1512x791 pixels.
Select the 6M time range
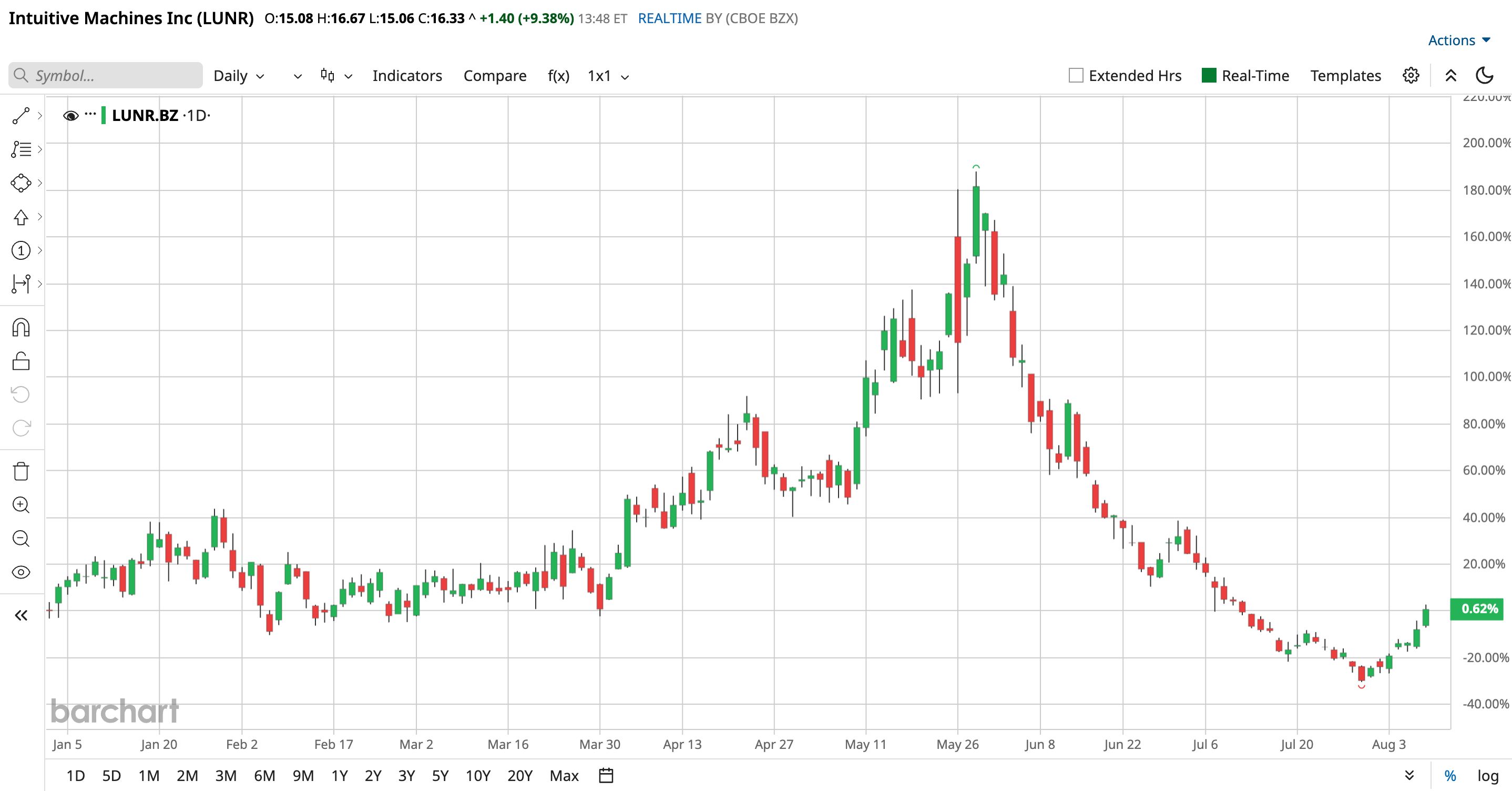pos(264,776)
